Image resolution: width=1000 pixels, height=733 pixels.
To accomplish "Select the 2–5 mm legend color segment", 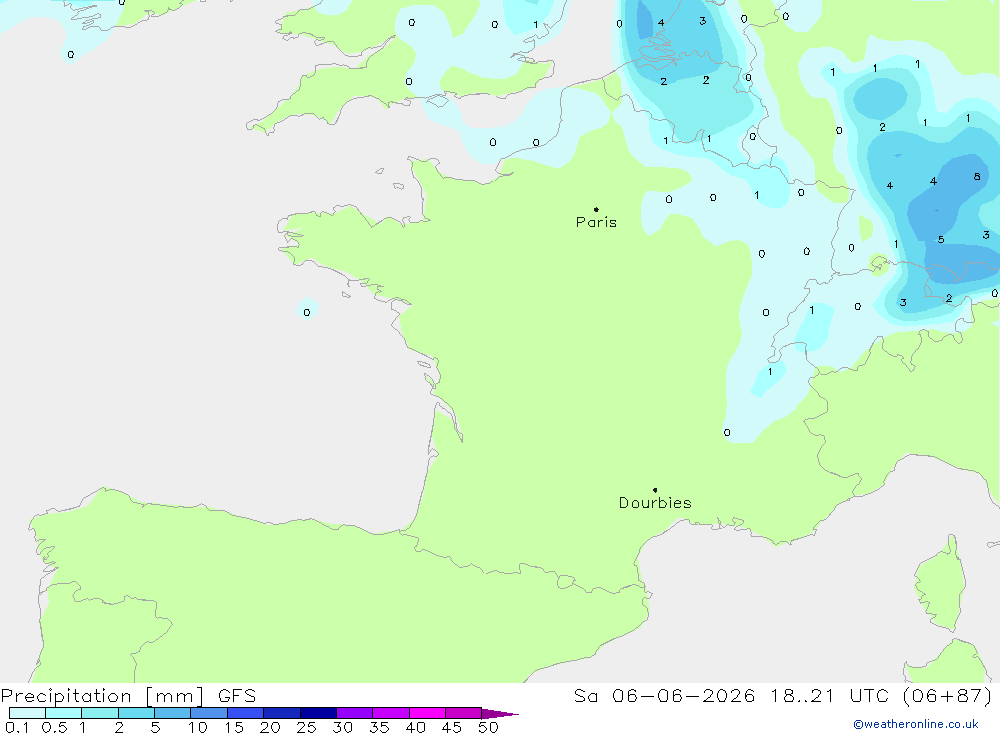I will click(136, 713).
